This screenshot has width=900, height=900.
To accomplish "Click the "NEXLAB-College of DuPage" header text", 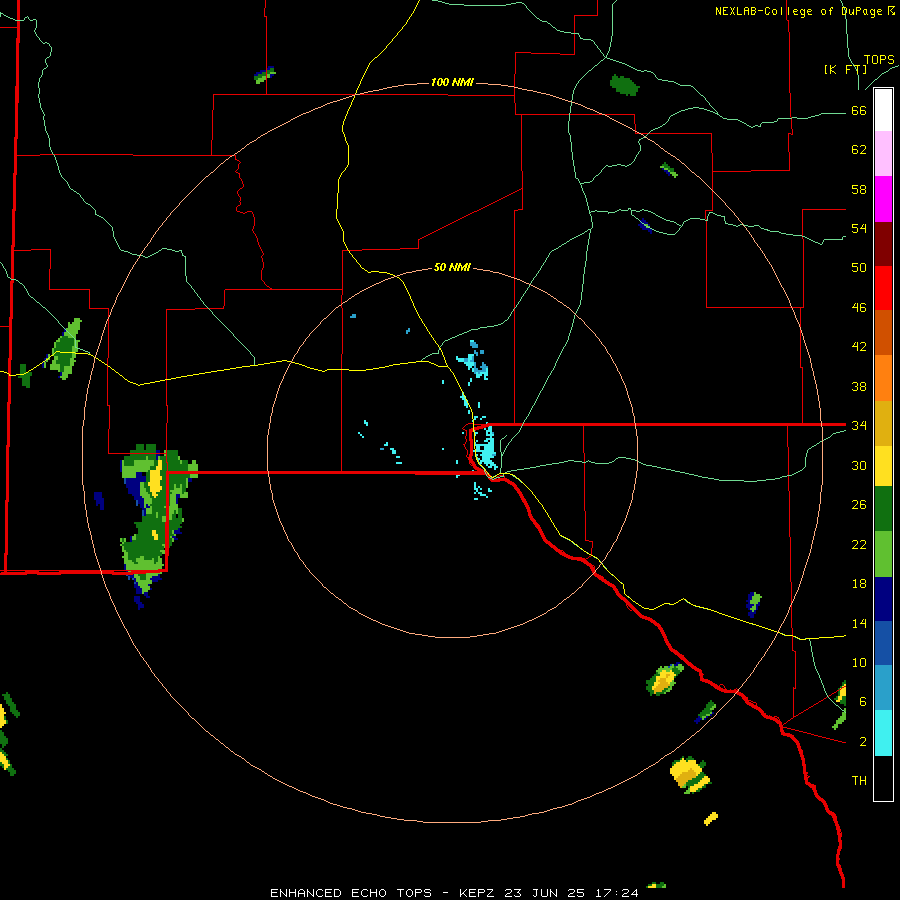I will [798, 11].
